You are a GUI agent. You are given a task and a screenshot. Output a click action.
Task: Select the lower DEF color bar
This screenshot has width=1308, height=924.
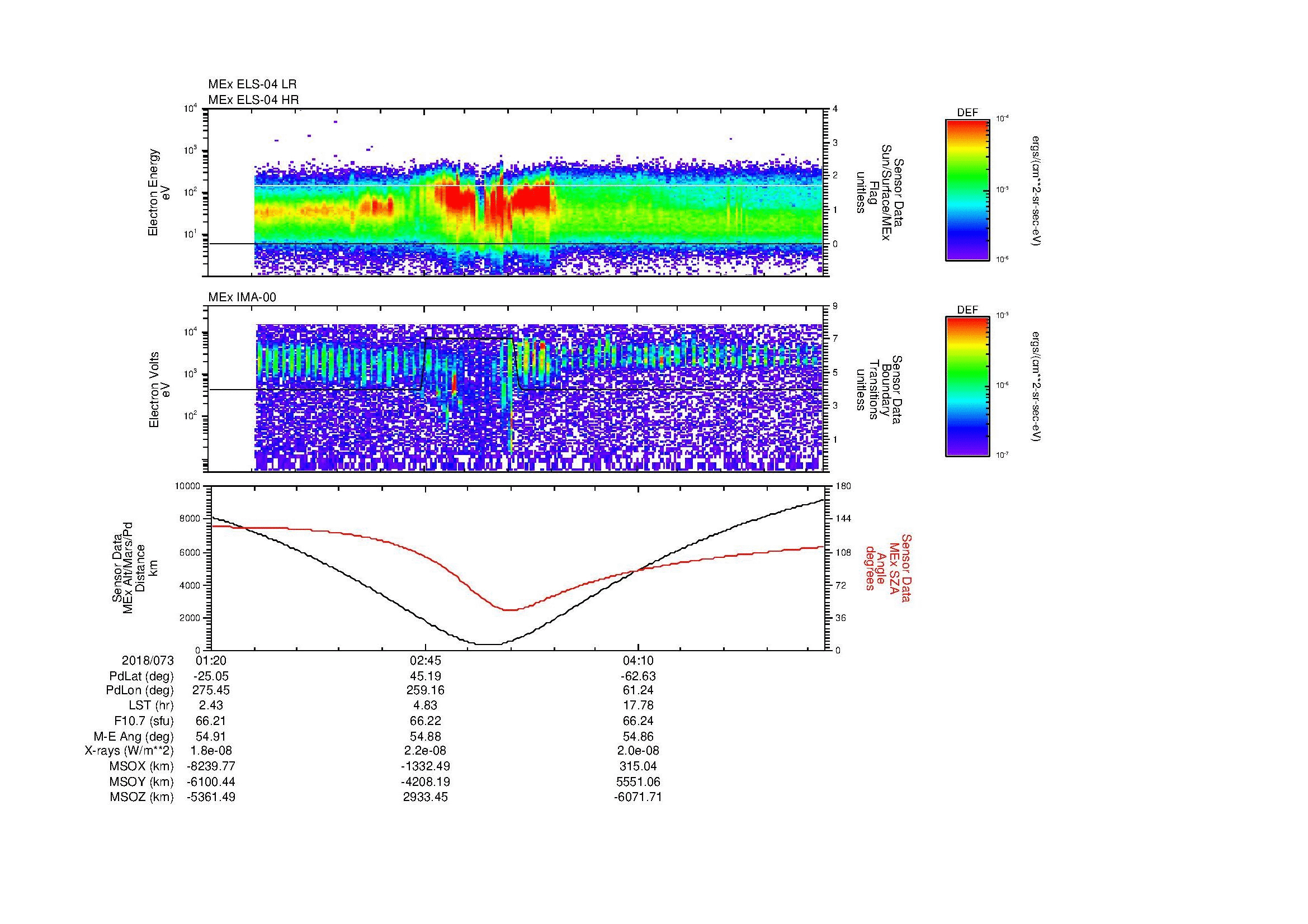pyautogui.click(x=967, y=387)
